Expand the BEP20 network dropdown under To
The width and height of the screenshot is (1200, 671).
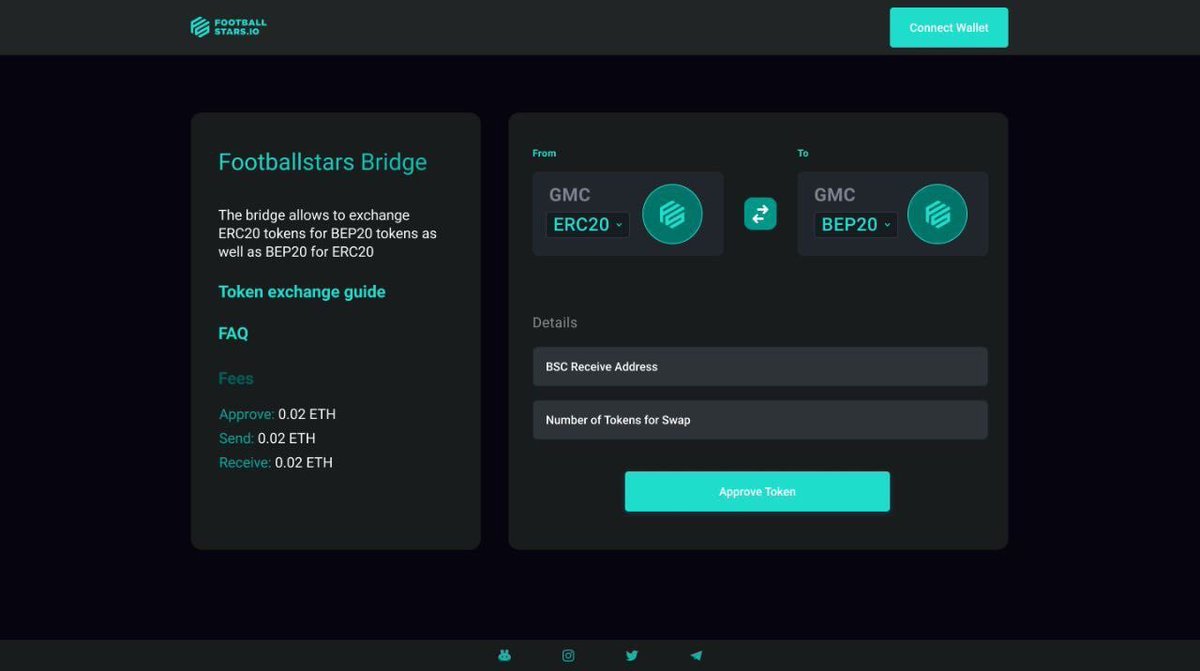(x=855, y=224)
